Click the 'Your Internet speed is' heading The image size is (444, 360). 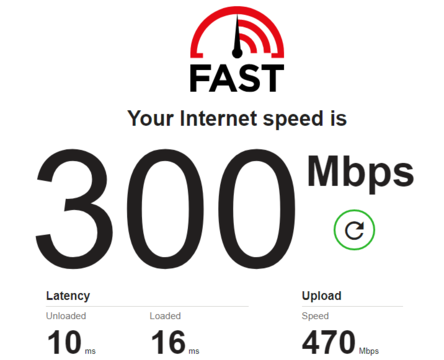[x=237, y=119]
